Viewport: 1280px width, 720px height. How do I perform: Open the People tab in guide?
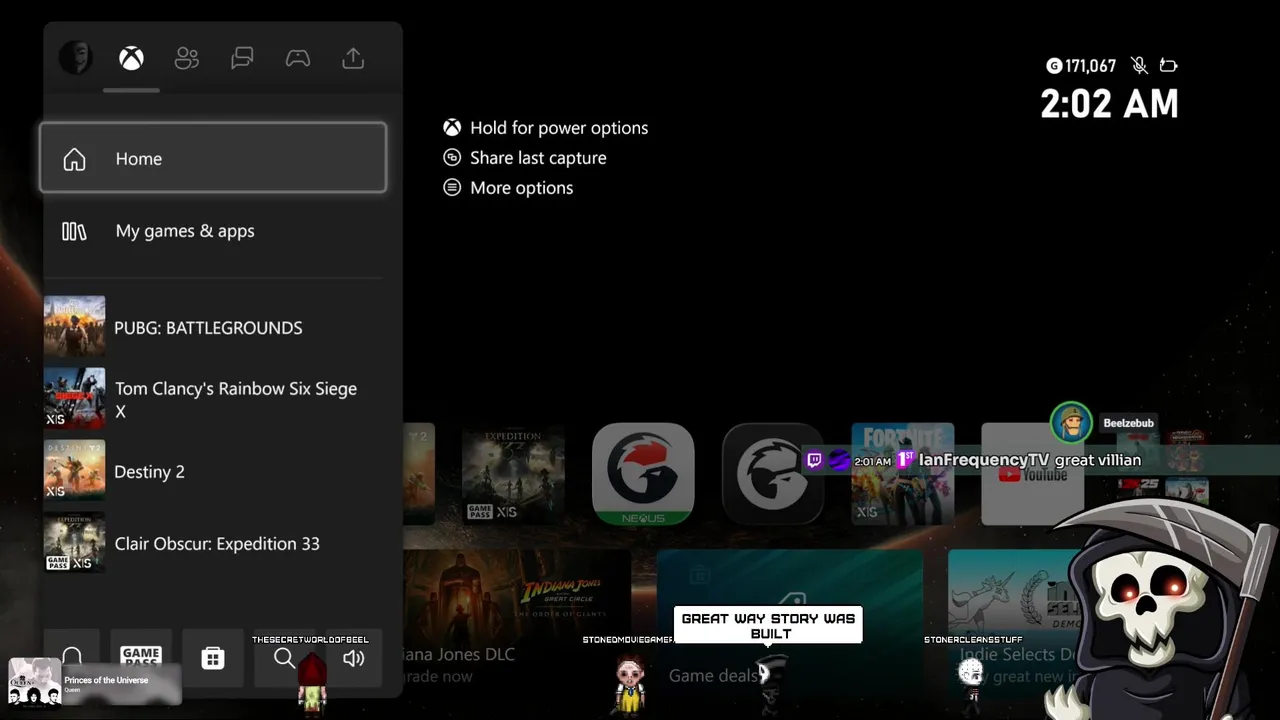187,58
